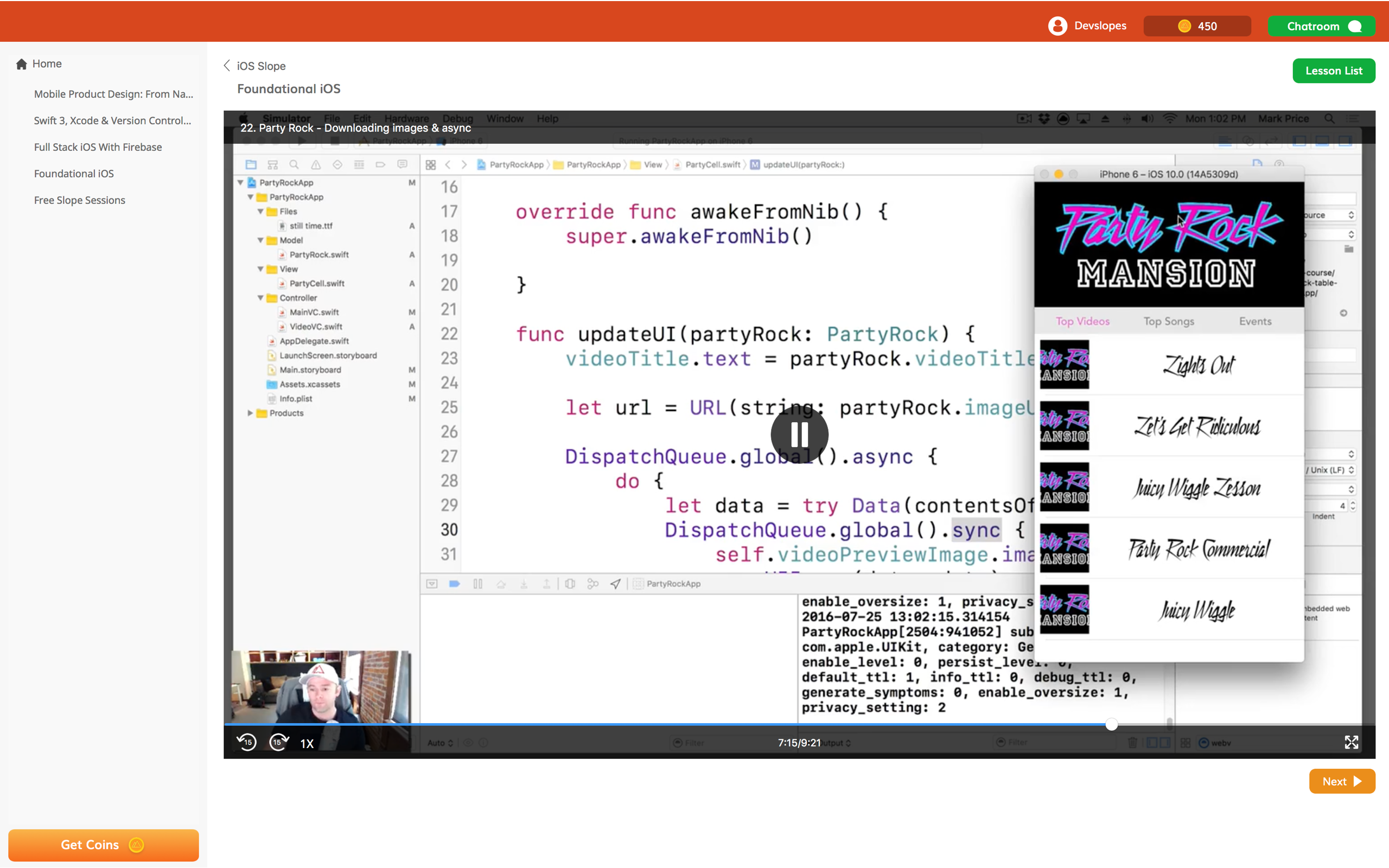Open Full Stack iOS With Firebase course
This screenshot has width=1389, height=868.
98,147
